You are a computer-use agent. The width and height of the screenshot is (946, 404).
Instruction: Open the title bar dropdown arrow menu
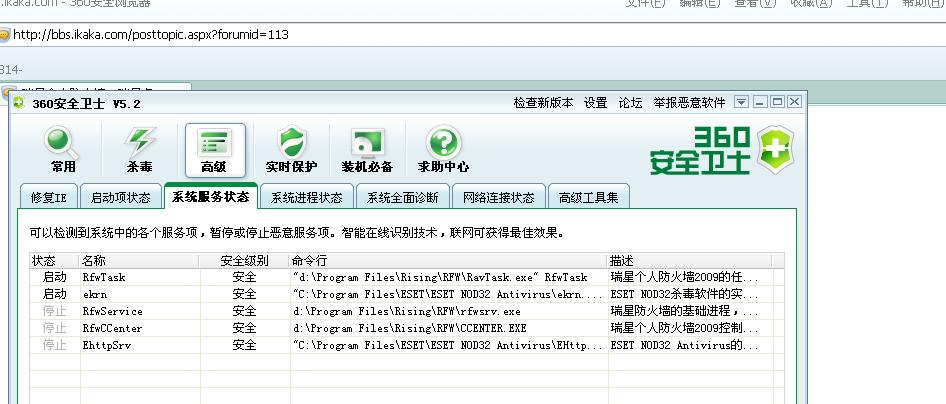pyautogui.click(x=741, y=102)
